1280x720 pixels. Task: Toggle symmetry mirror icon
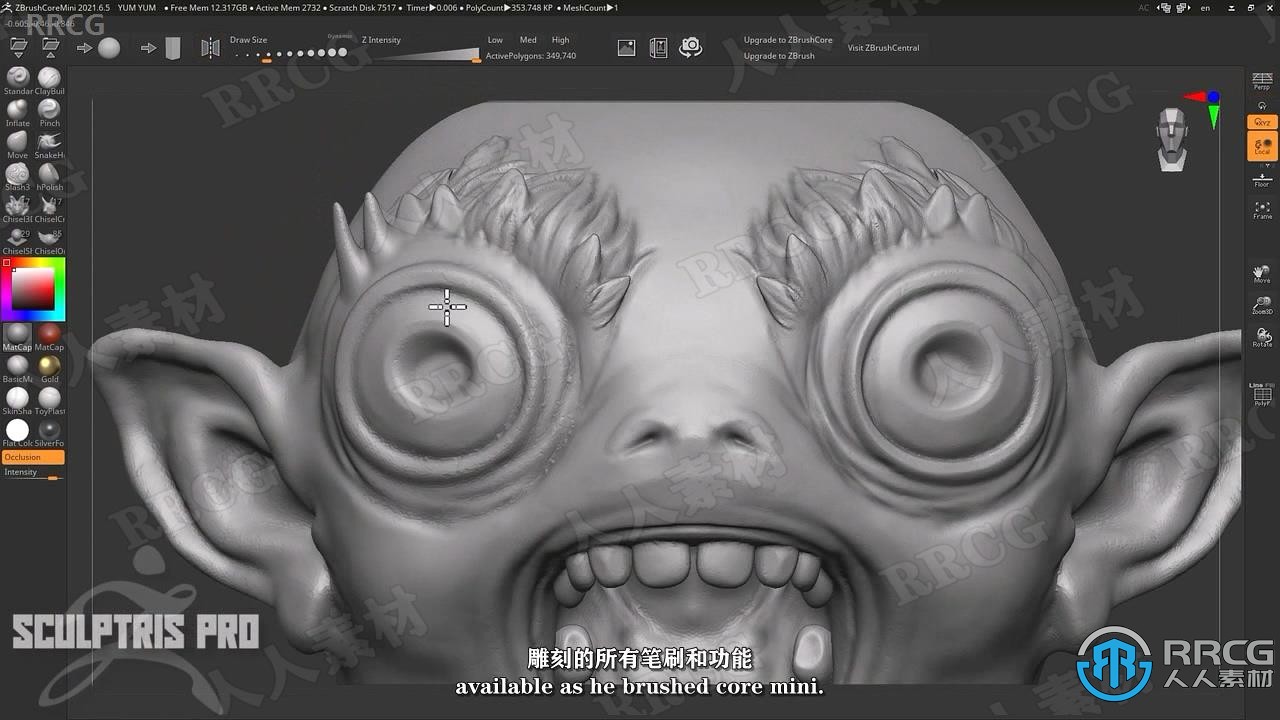210,48
